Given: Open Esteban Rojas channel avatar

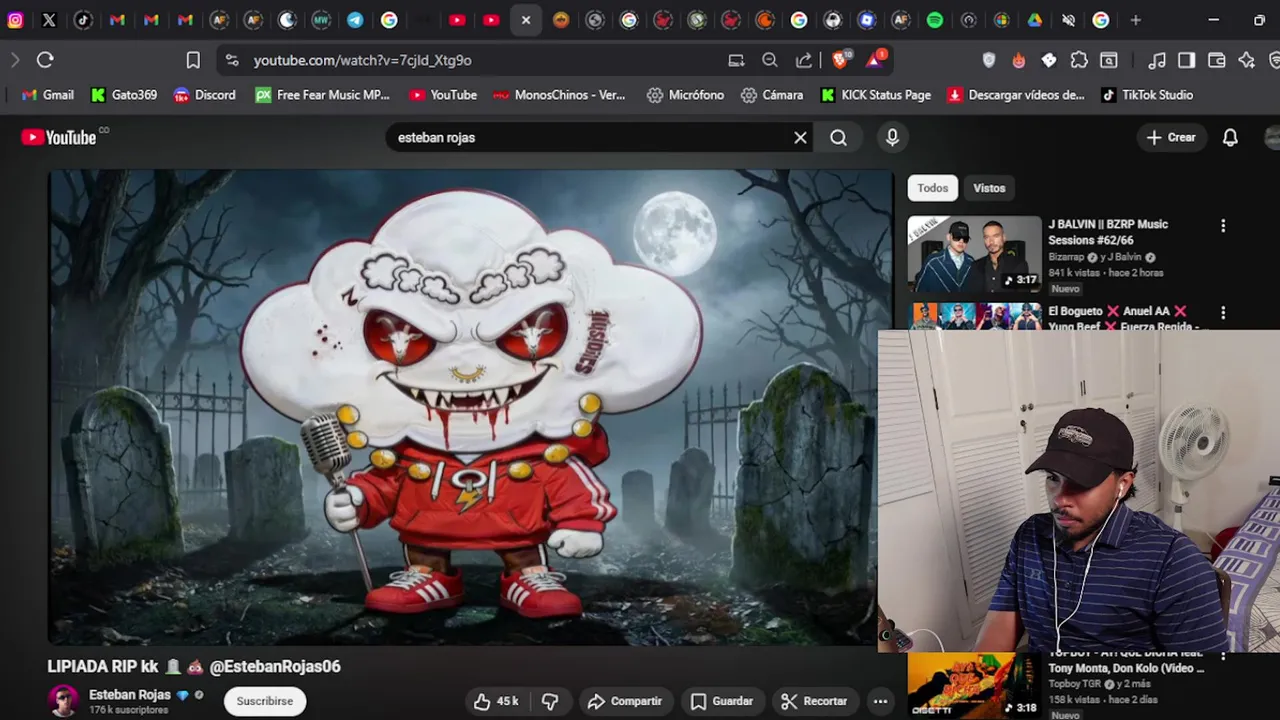Looking at the screenshot, I should (63, 701).
